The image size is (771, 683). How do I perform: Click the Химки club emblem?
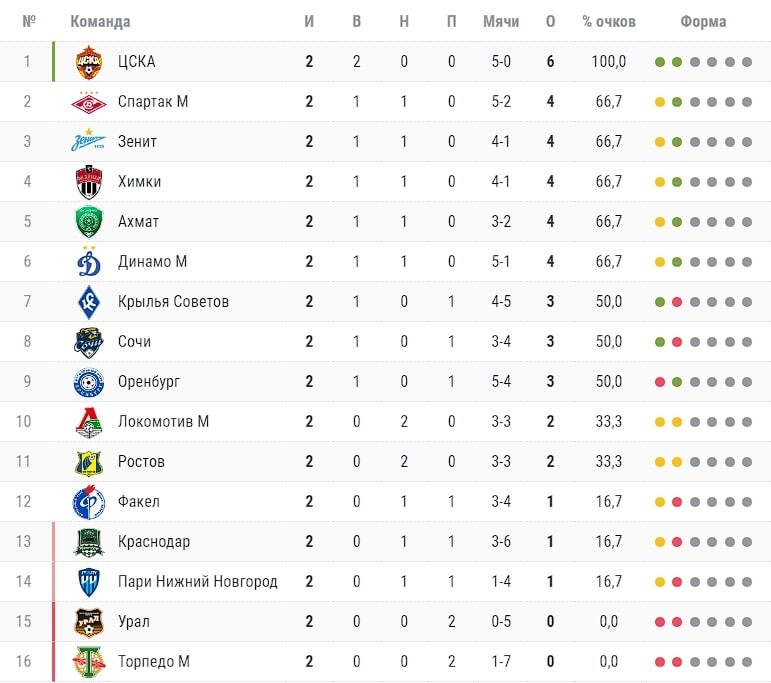point(89,182)
